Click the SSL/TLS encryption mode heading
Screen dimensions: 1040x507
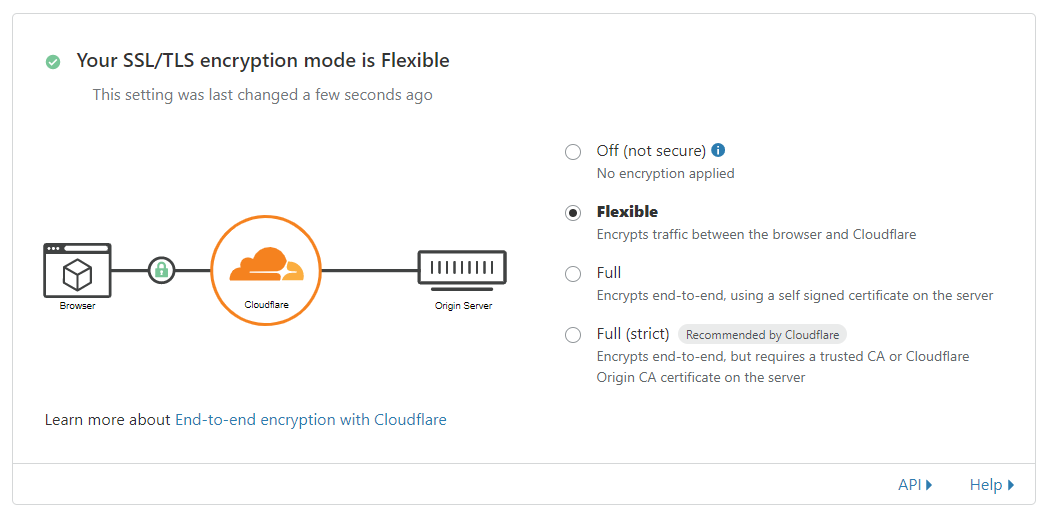tap(263, 61)
